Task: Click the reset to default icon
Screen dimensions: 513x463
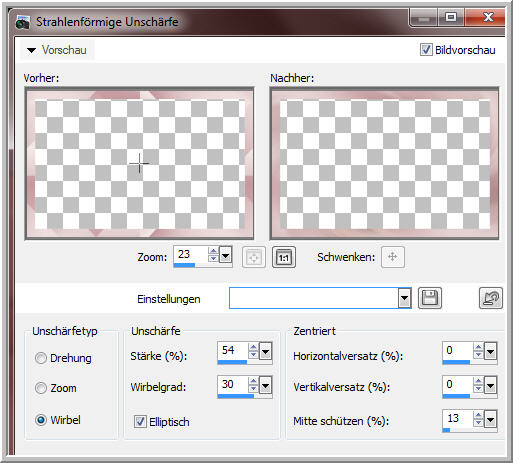Action: pos(491,298)
